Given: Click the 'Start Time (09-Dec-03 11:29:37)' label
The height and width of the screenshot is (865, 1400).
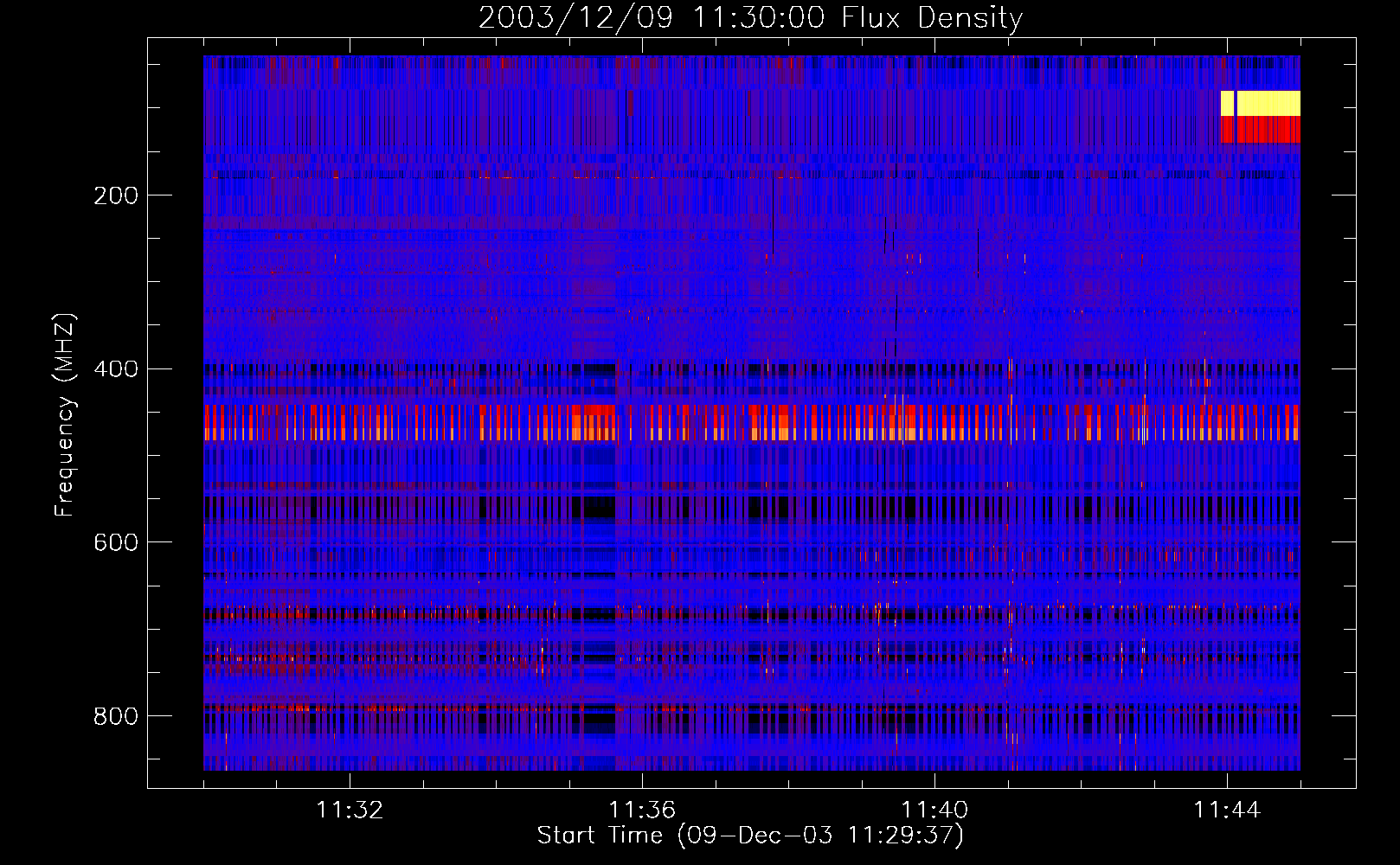Looking at the screenshot, I should click(750, 836).
